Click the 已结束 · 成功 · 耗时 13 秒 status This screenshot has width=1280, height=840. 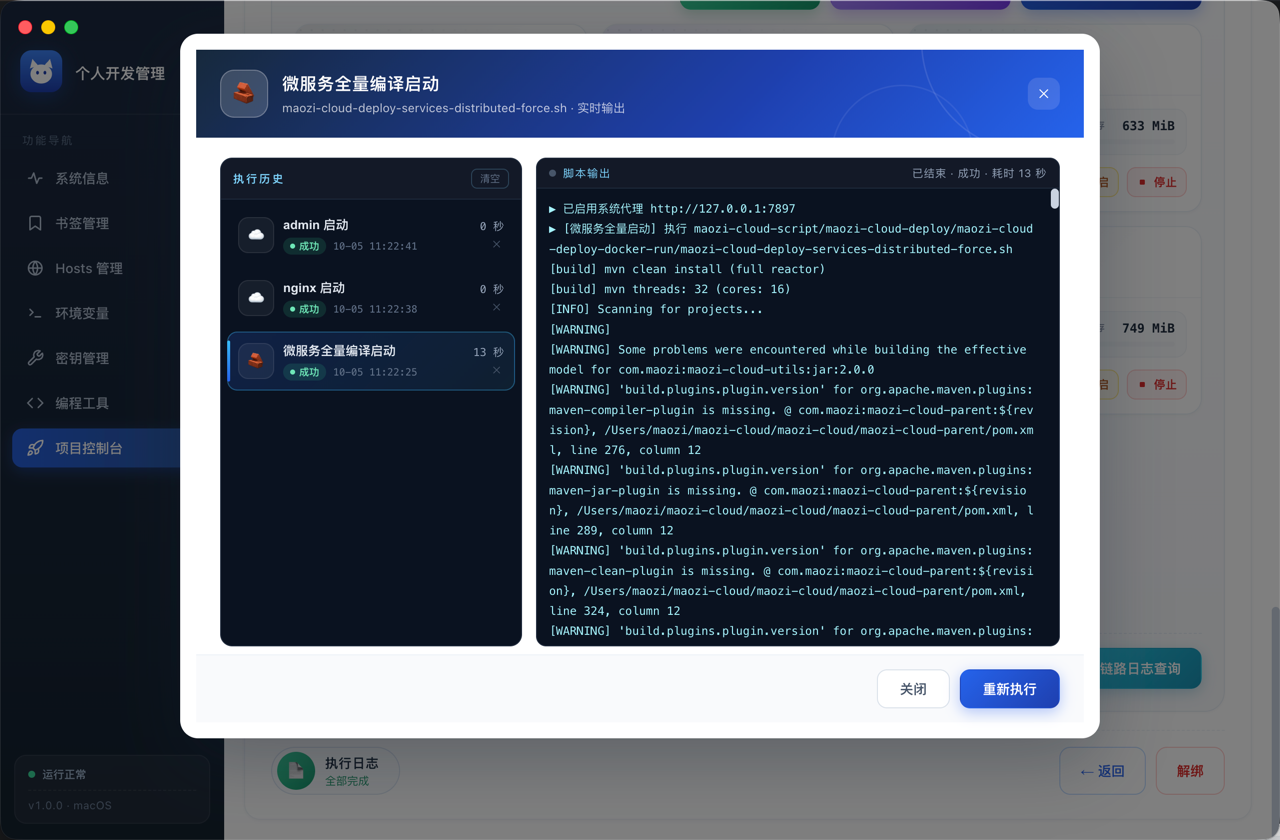click(979, 173)
